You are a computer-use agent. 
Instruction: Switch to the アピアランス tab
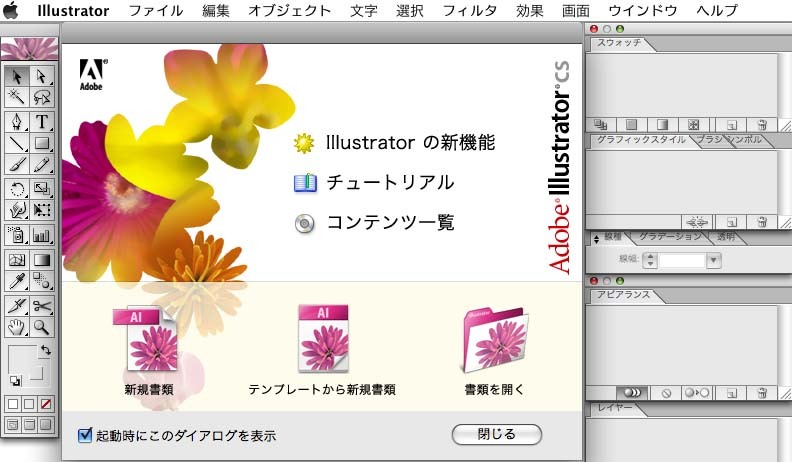point(624,295)
